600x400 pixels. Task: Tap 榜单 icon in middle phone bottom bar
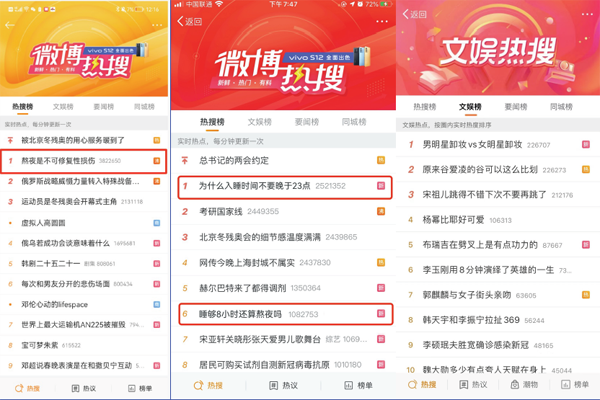(x=358, y=385)
